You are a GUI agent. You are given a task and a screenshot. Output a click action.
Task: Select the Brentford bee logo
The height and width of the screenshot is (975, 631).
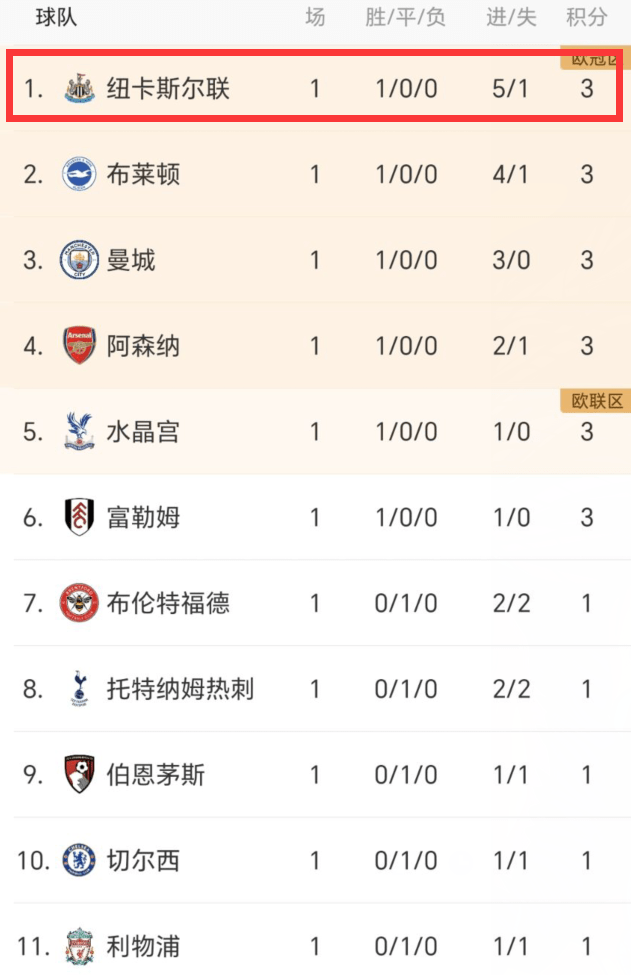(x=80, y=603)
